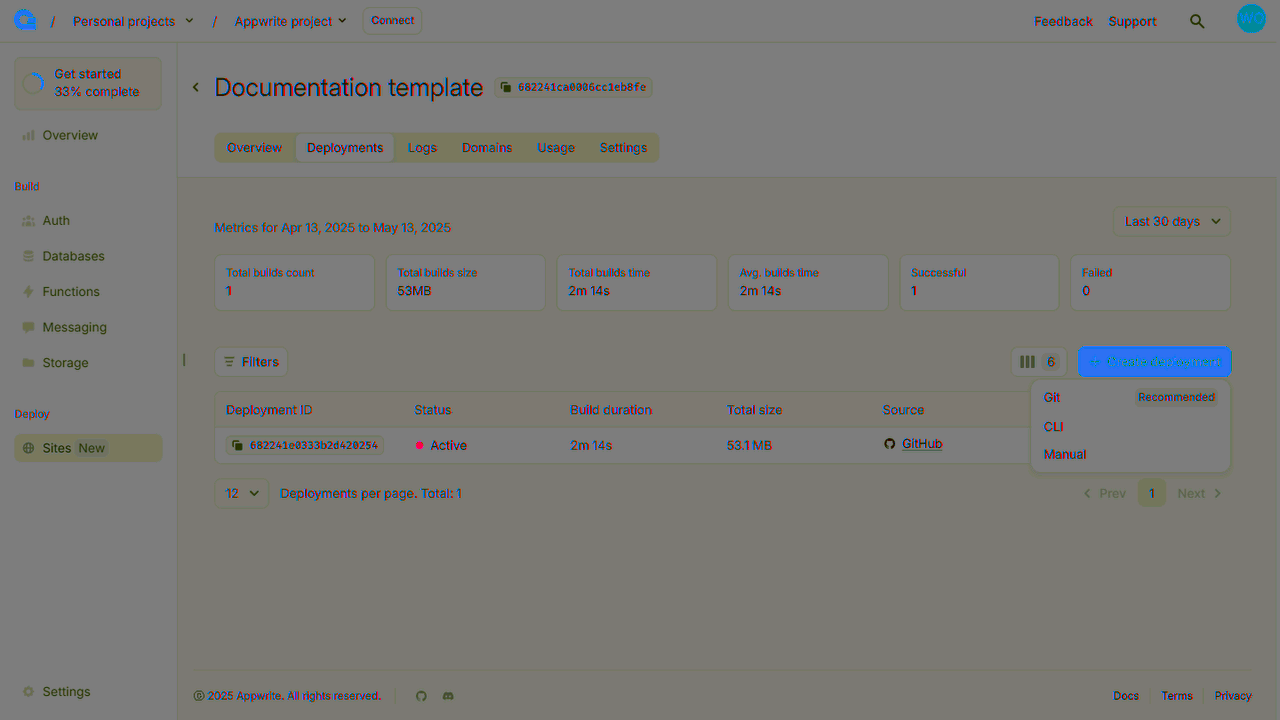Select Messaging in the sidebar
The image size is (1280, 720).
74,327
